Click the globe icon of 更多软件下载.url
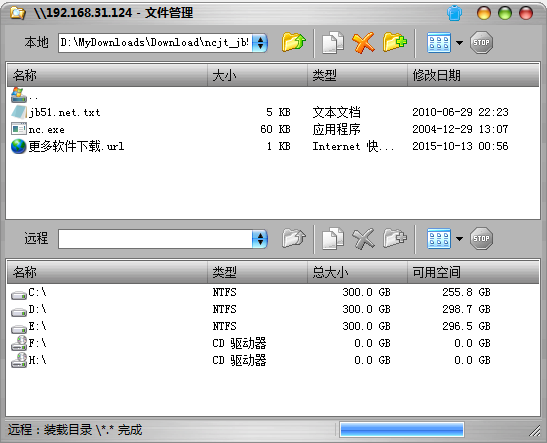The height and width of the screenshot is (443, 547). 19,146
